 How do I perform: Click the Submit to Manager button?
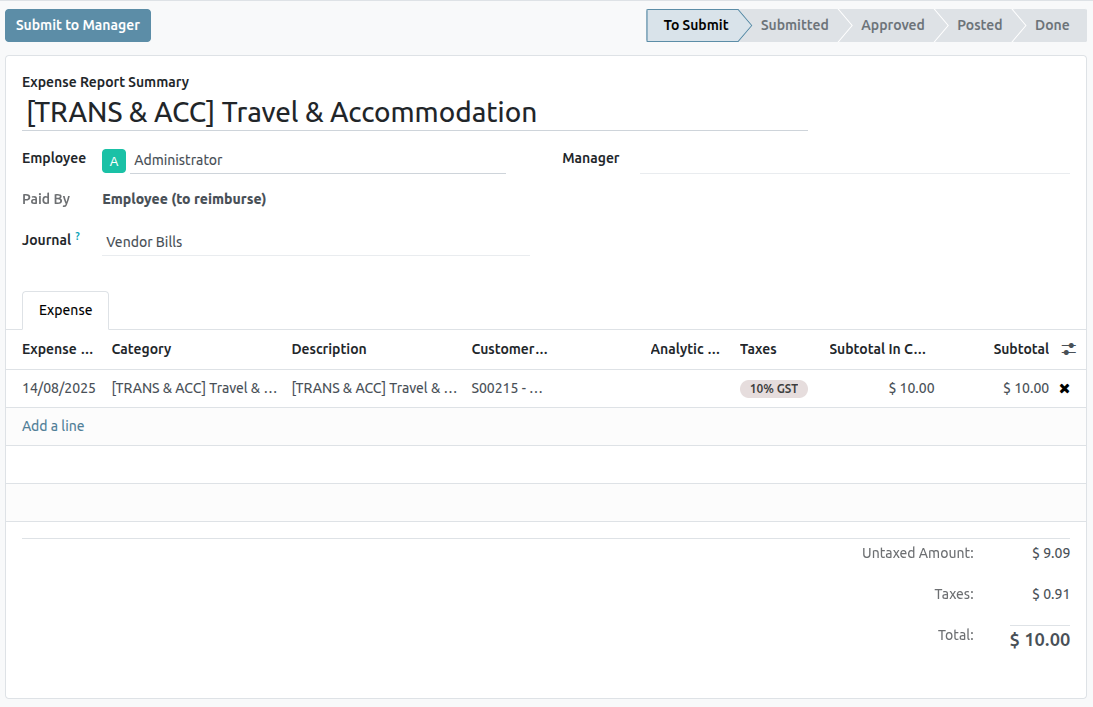pos(78,25)
